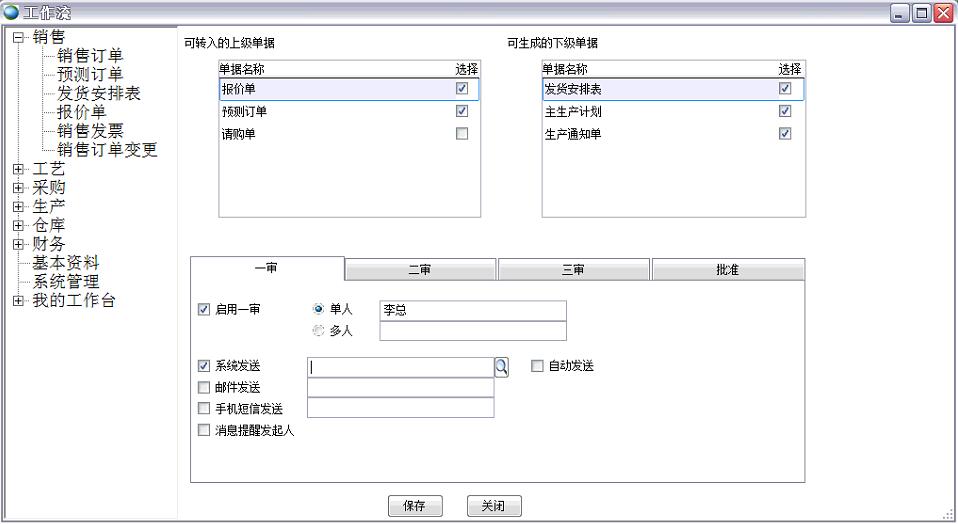Click the 手机短信发送 text input field
The height and width of the screenshot is (524, 958).
[400, 408]
